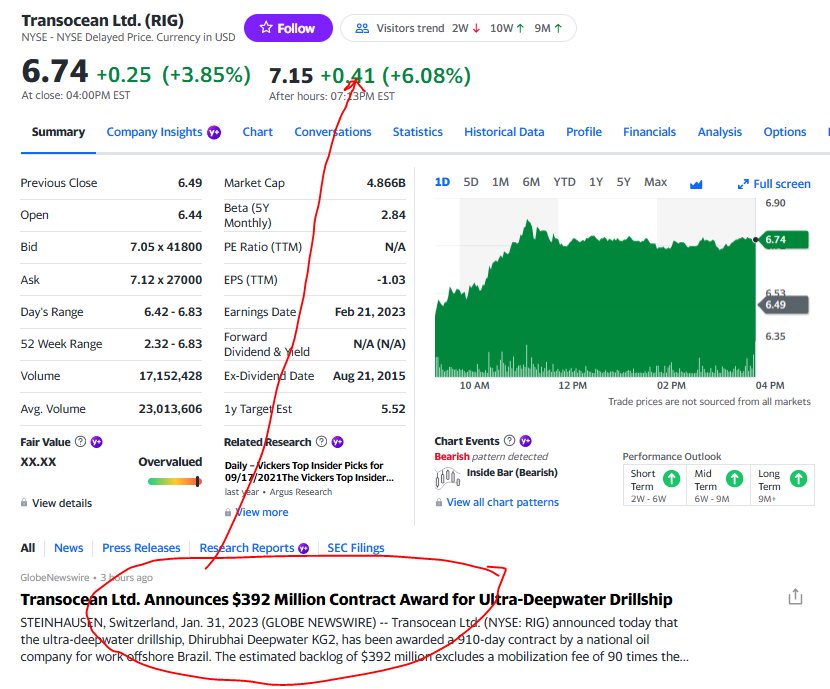Click the 9M up arrow trend indicator
Viewport: 830px width, 689px height.
558,29
